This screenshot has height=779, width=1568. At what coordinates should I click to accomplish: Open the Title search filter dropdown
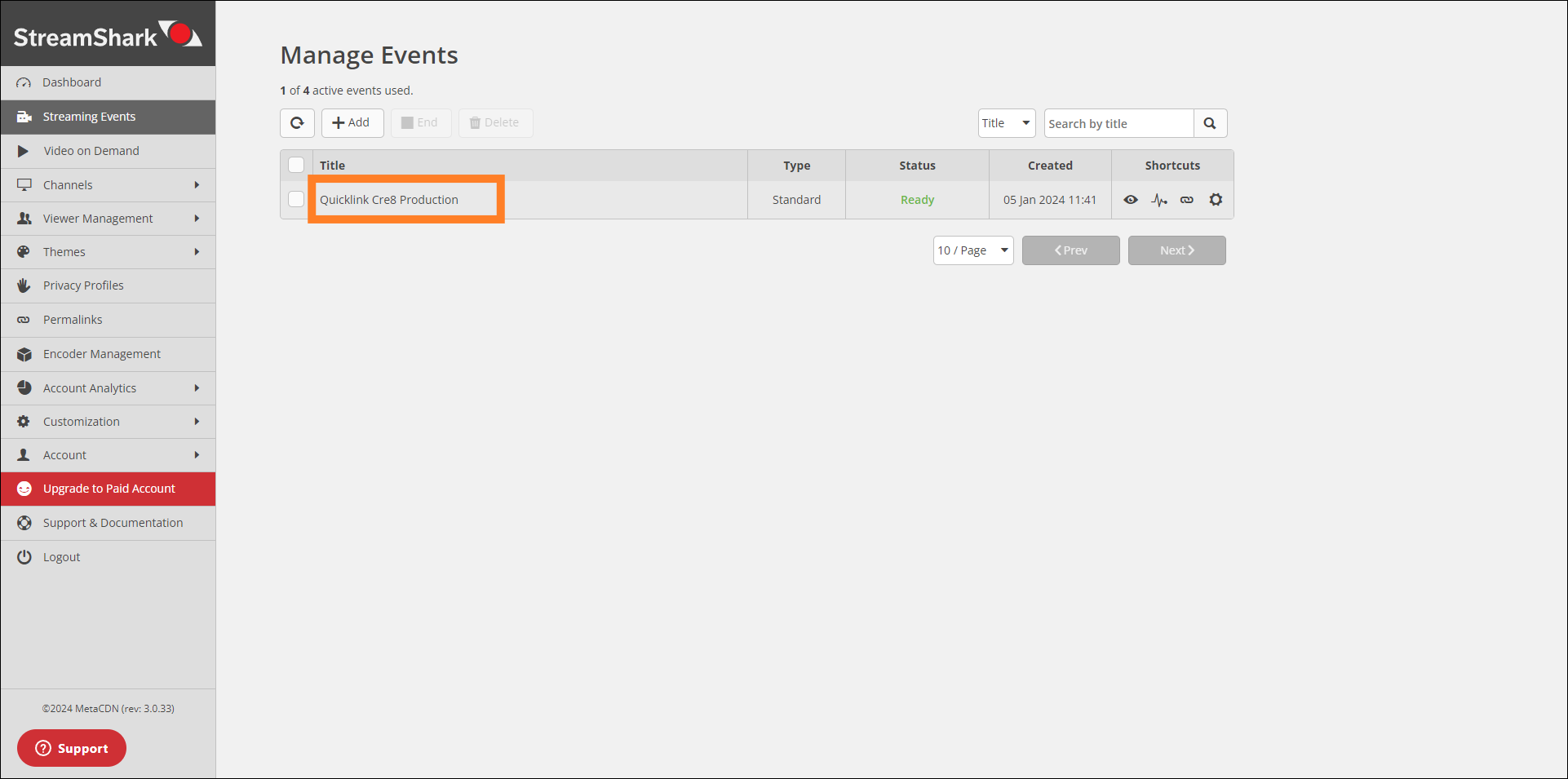point(1007,123)
